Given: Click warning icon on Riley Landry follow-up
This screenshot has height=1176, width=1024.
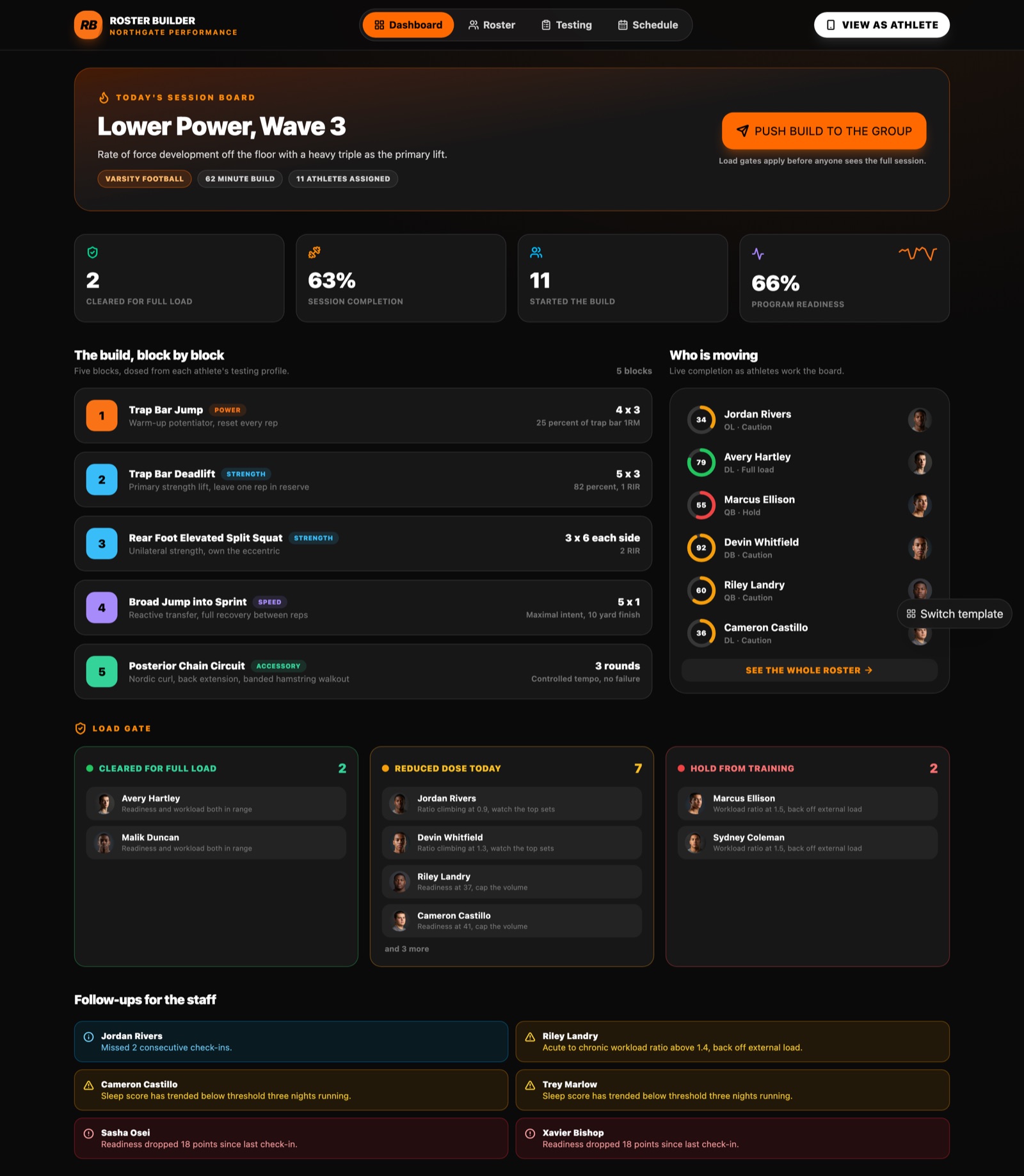Looking at the screenshot, I should pyautogui.click(x=531, y=1037).
